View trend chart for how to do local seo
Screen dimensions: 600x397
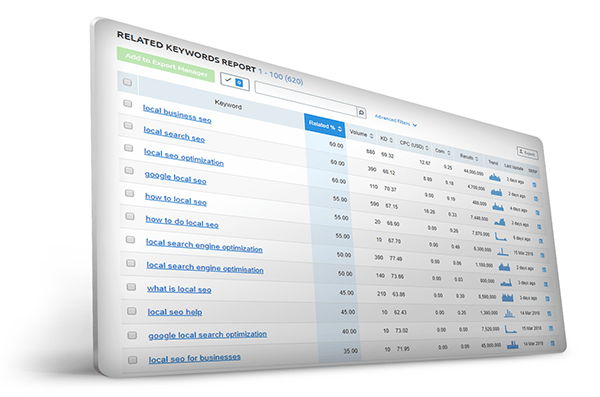coord(503,252)
